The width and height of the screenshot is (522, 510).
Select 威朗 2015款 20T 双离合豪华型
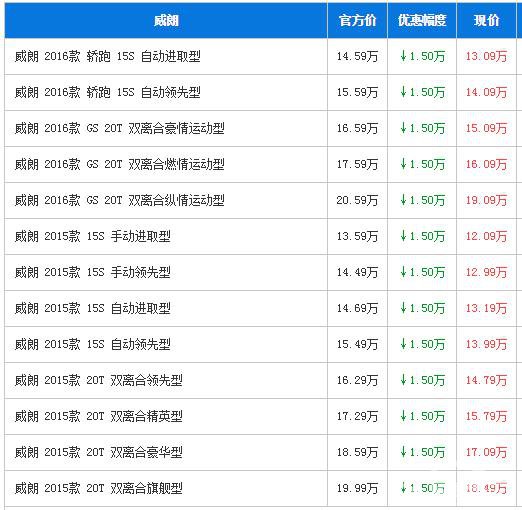pyautogui.click(x=98, y=452)
